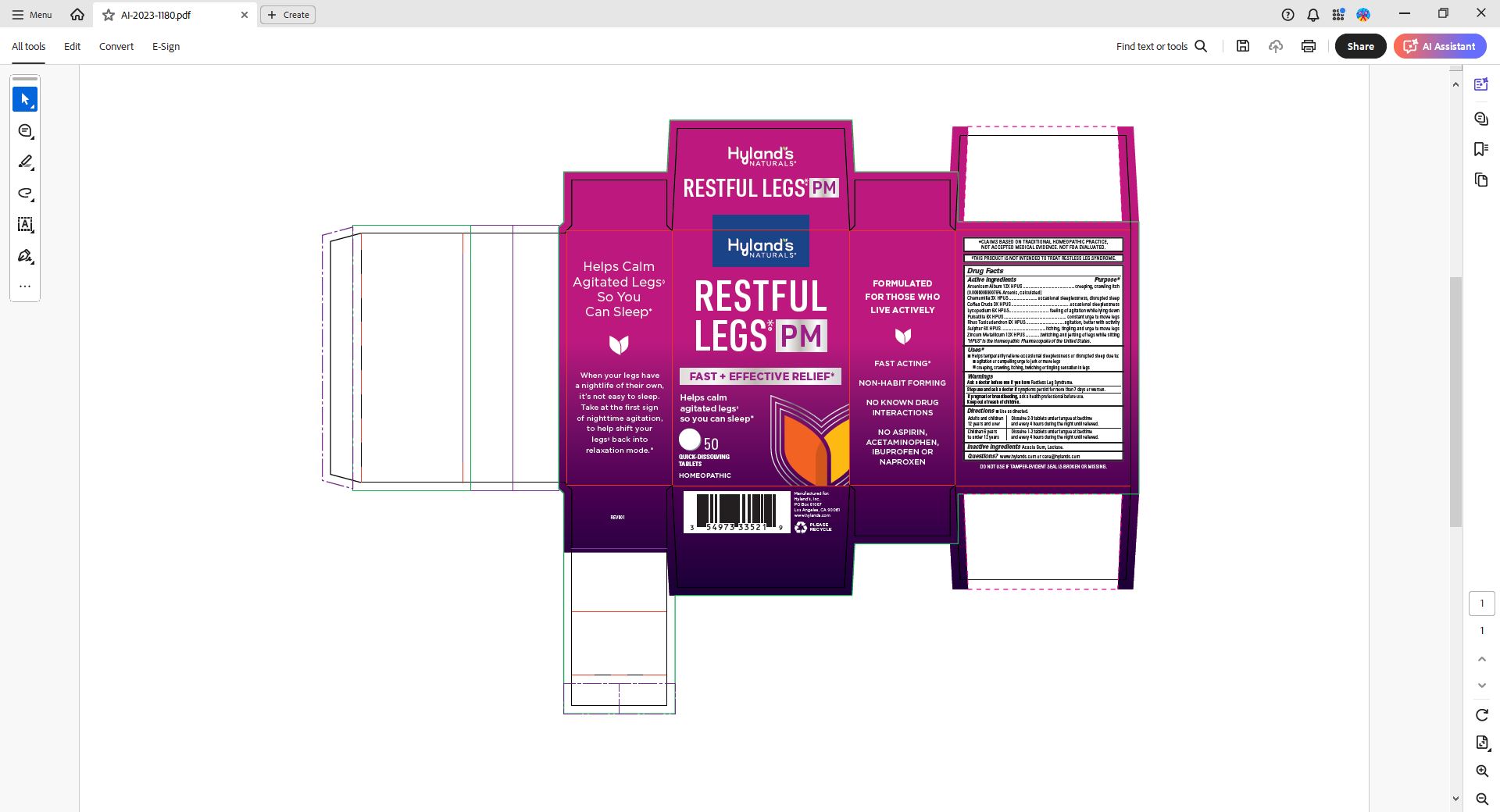Screen dimensions: 1500x812
Task: Select the Add Text box tool
Action: pyautogui.click(x=25, y=225)
